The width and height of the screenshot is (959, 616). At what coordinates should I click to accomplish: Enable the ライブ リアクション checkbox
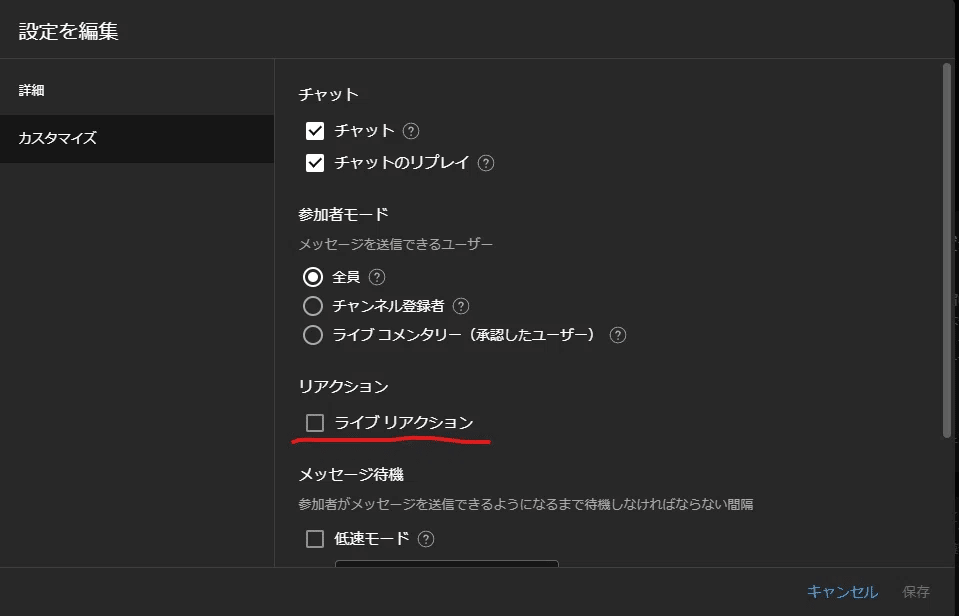(315, 423)
